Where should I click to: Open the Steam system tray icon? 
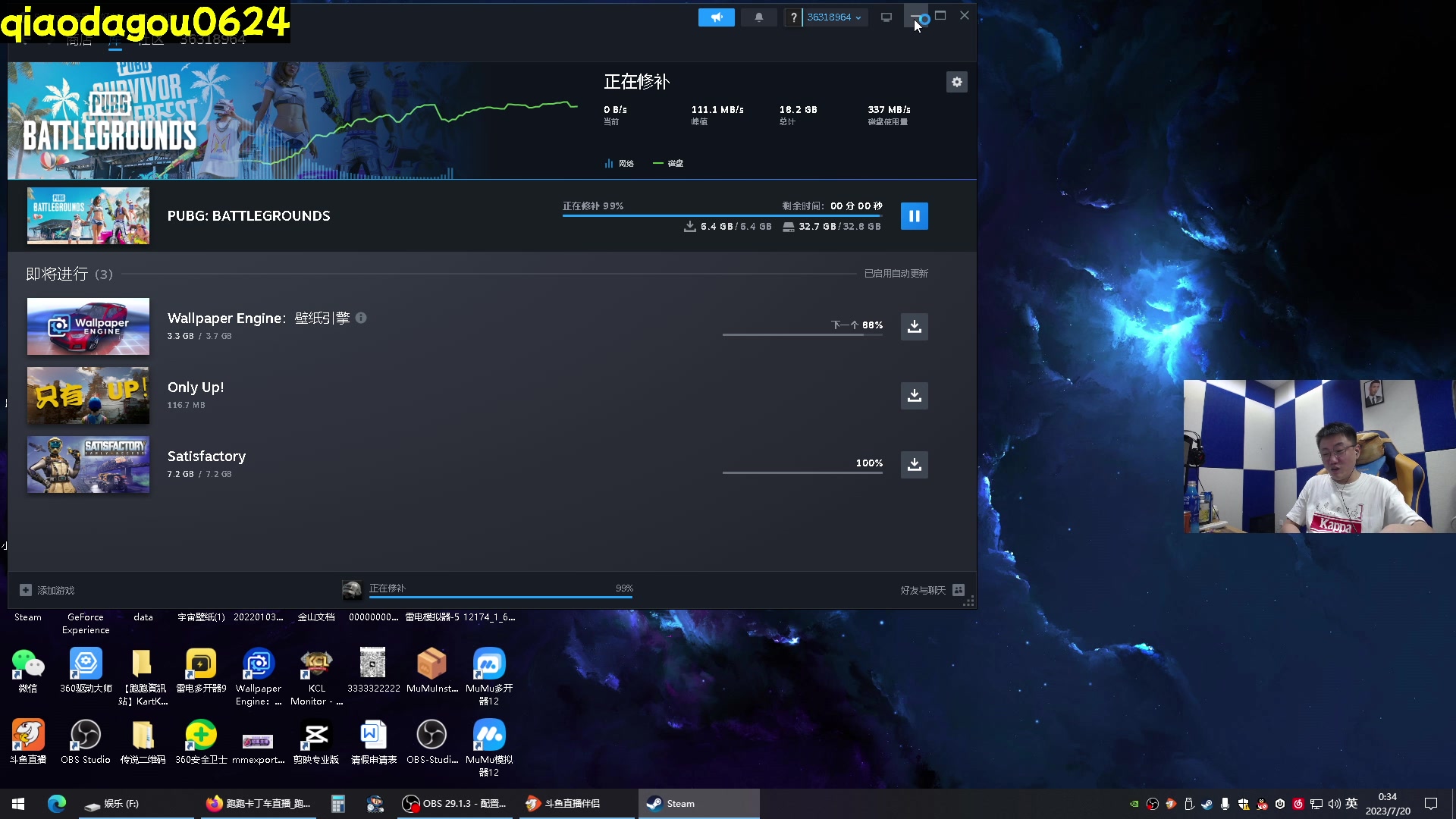coord(1207,804)
